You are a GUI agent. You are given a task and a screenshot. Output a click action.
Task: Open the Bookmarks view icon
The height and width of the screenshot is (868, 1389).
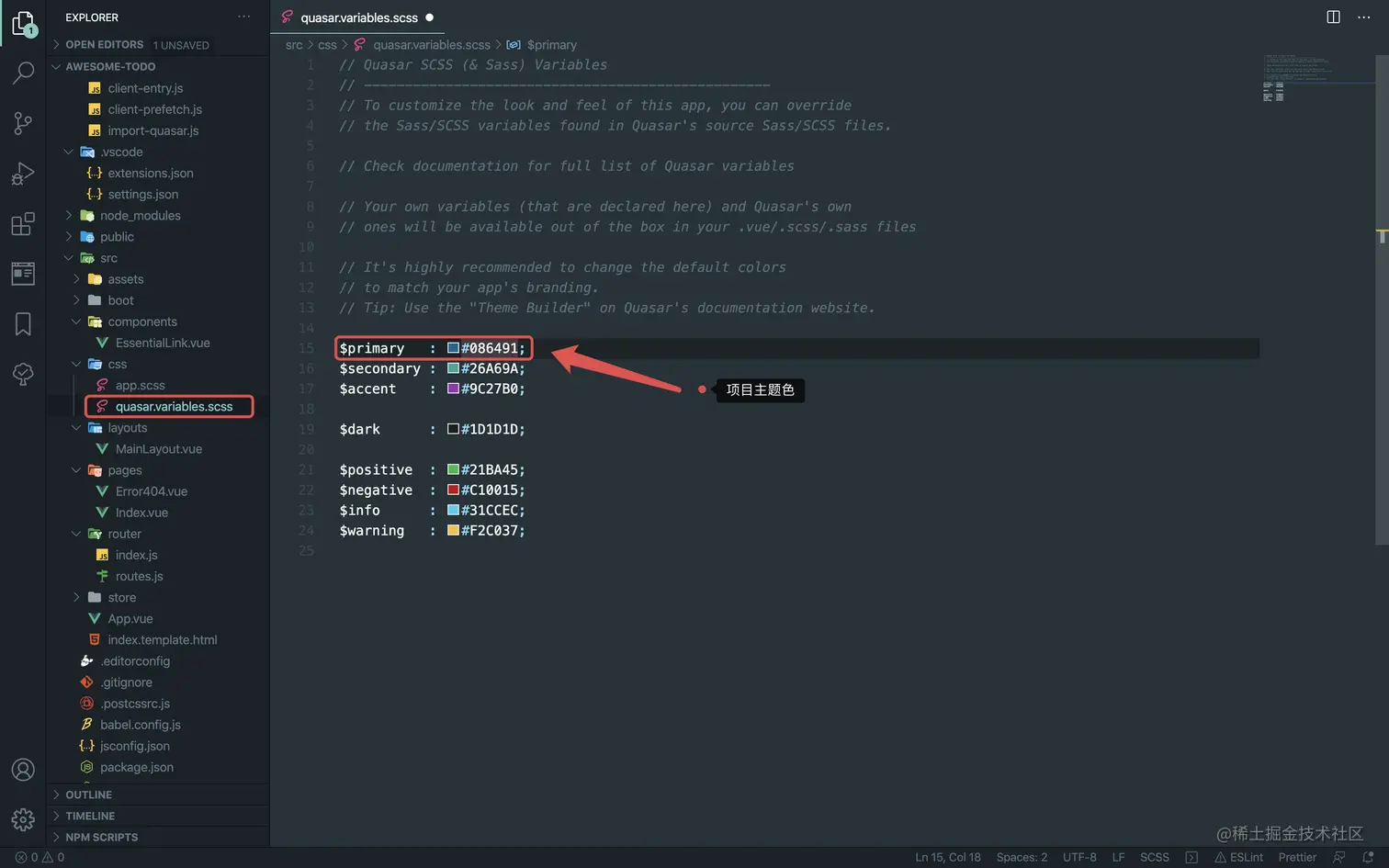coord(23,323)
